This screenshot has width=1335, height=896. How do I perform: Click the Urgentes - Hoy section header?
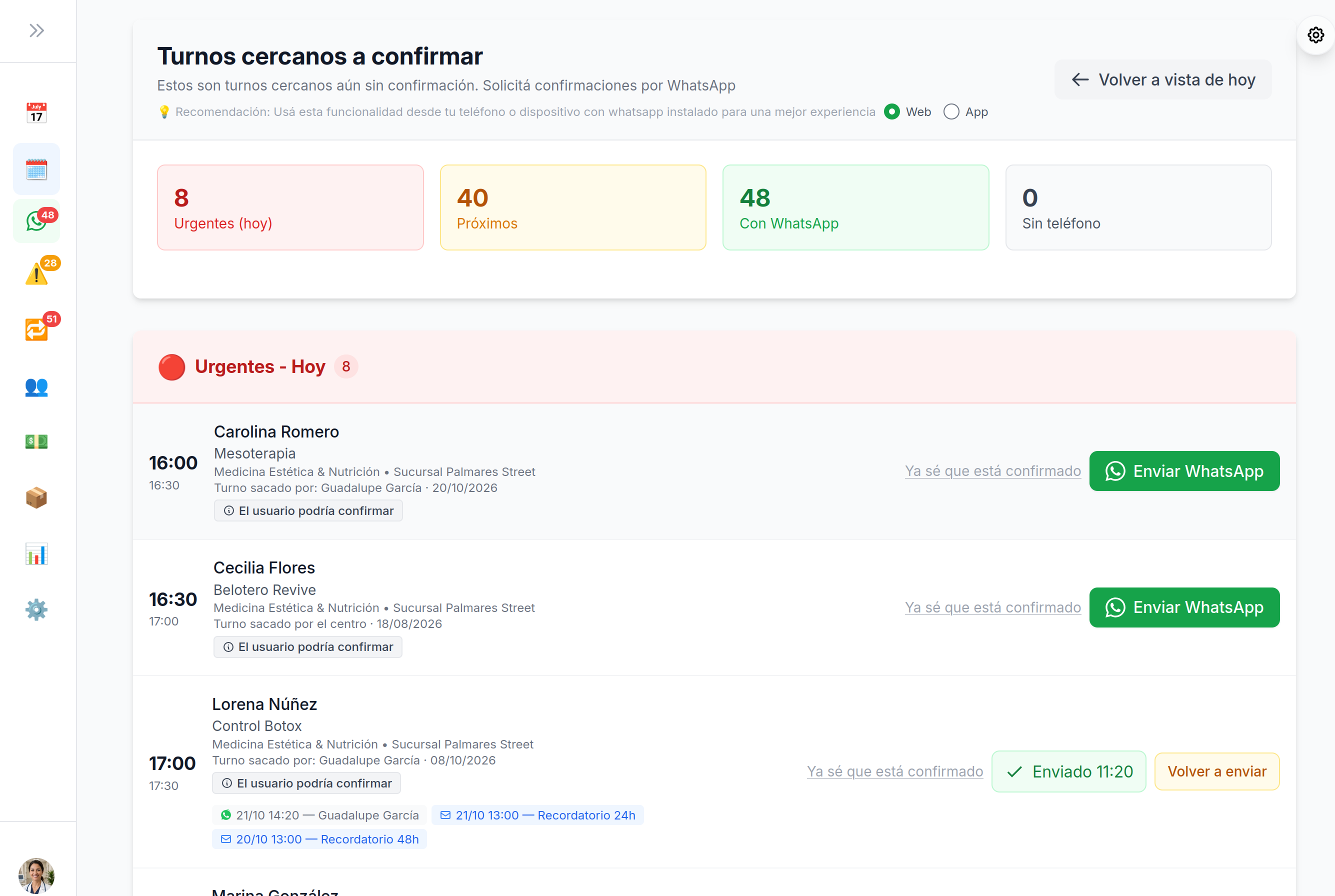click(x=714, y=366)
